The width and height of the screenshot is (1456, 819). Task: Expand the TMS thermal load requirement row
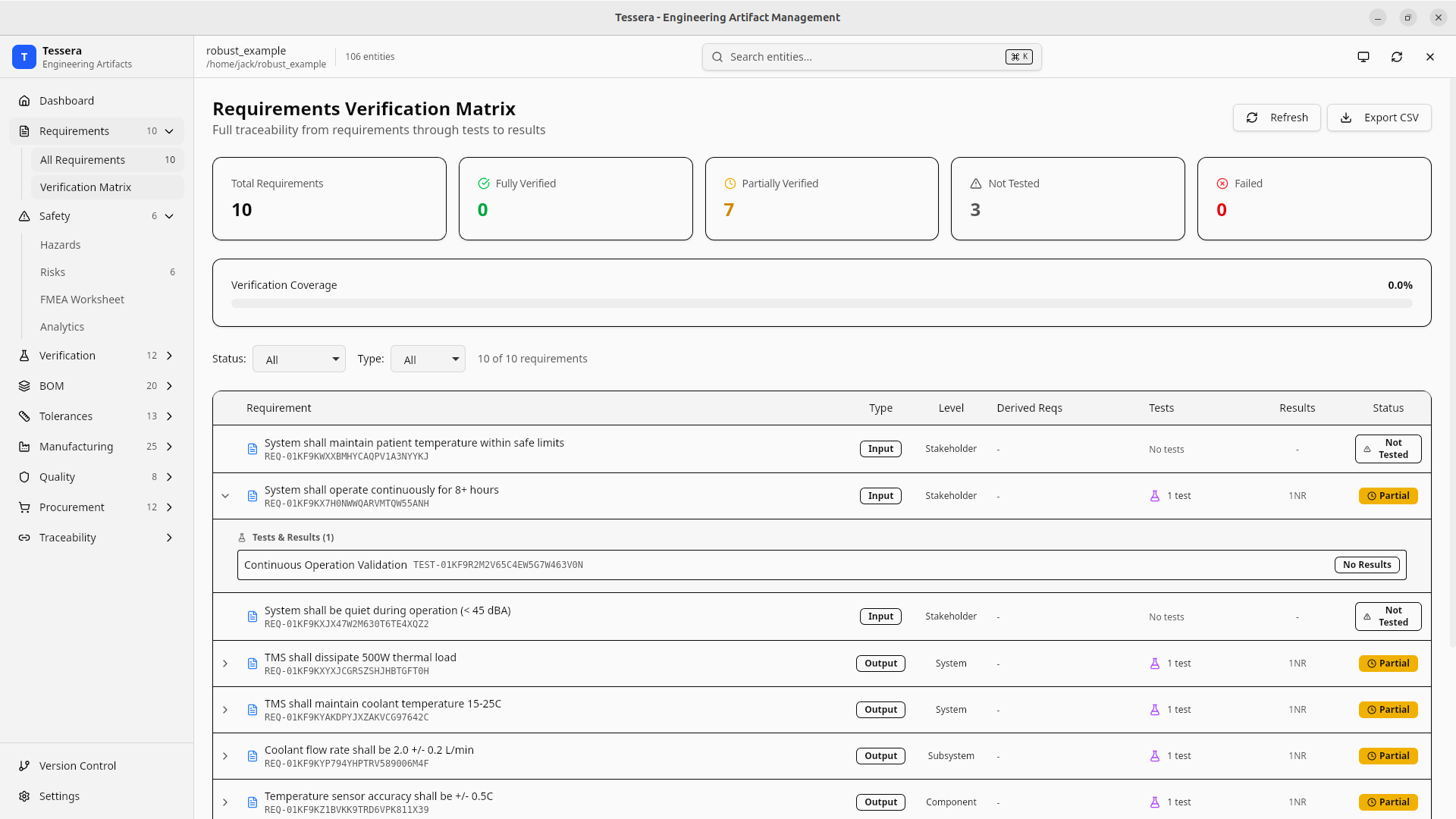225,663
